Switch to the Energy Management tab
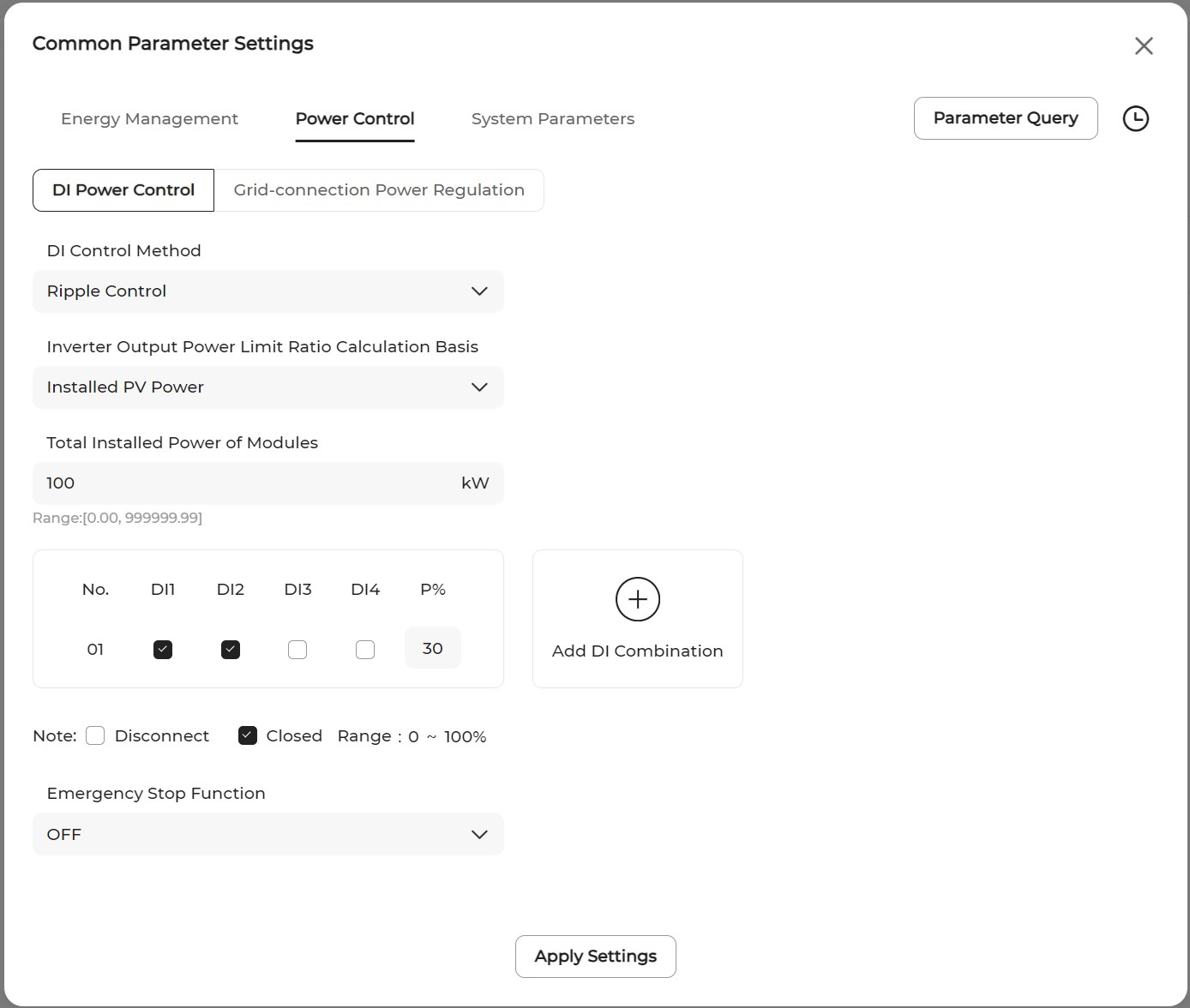Image resolution: width=1190 pixels, height=1008 pixels. (149, 119)
